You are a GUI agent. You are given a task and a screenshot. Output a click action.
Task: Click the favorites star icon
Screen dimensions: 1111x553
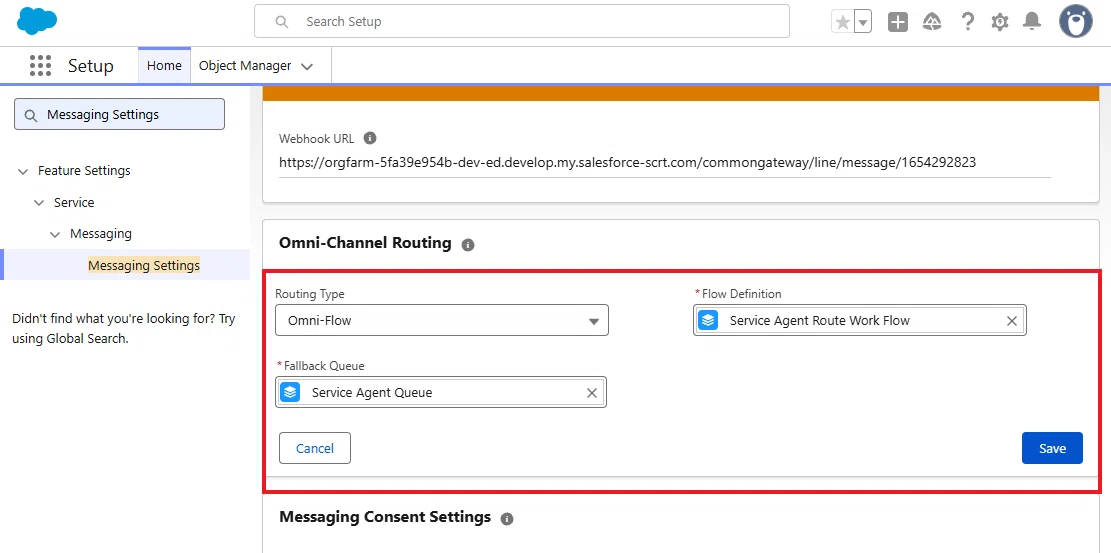click(x=842, y=22)
